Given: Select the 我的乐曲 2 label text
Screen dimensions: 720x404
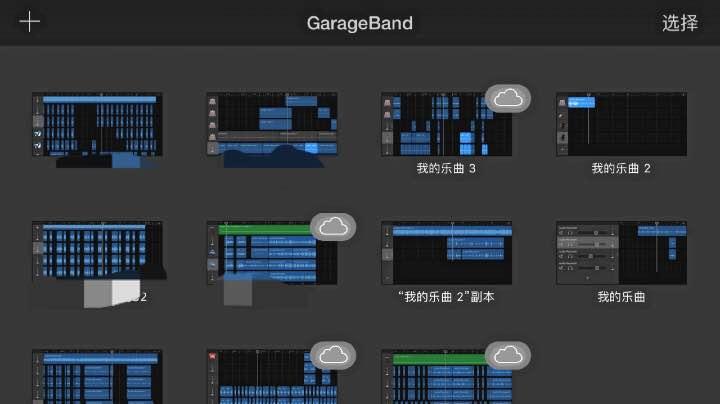Looking at the screenshot, I should (x=621, y=168).
